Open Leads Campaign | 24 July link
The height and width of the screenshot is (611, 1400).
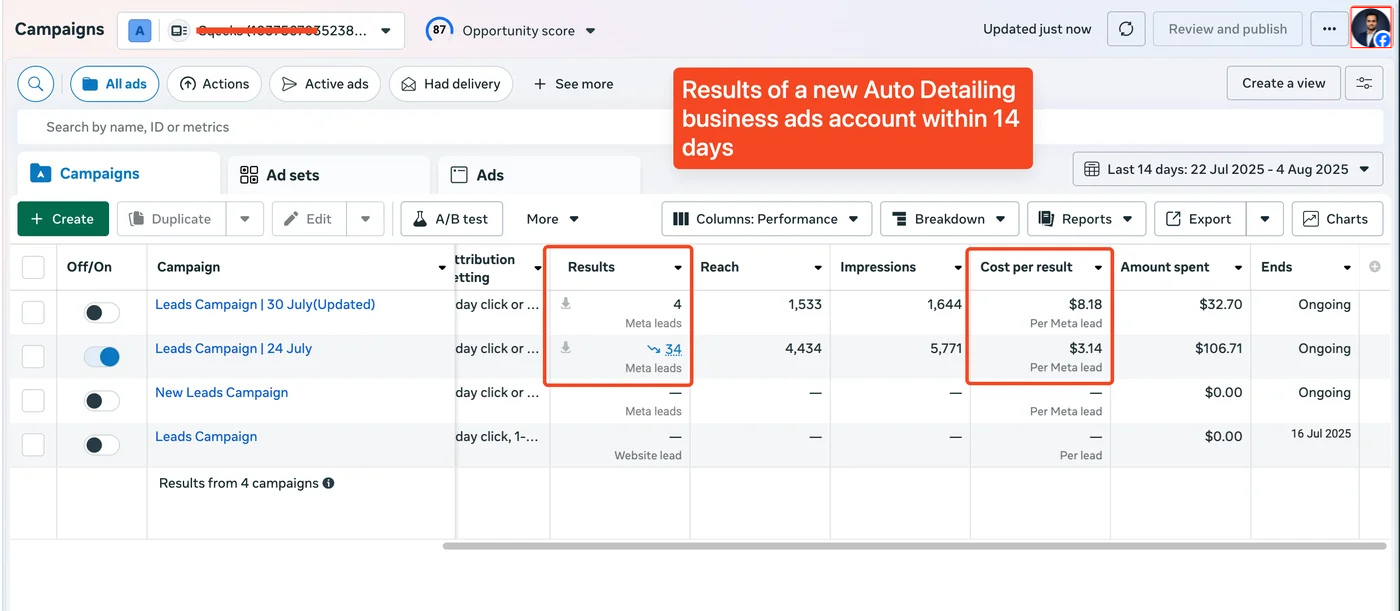[233, 348]
